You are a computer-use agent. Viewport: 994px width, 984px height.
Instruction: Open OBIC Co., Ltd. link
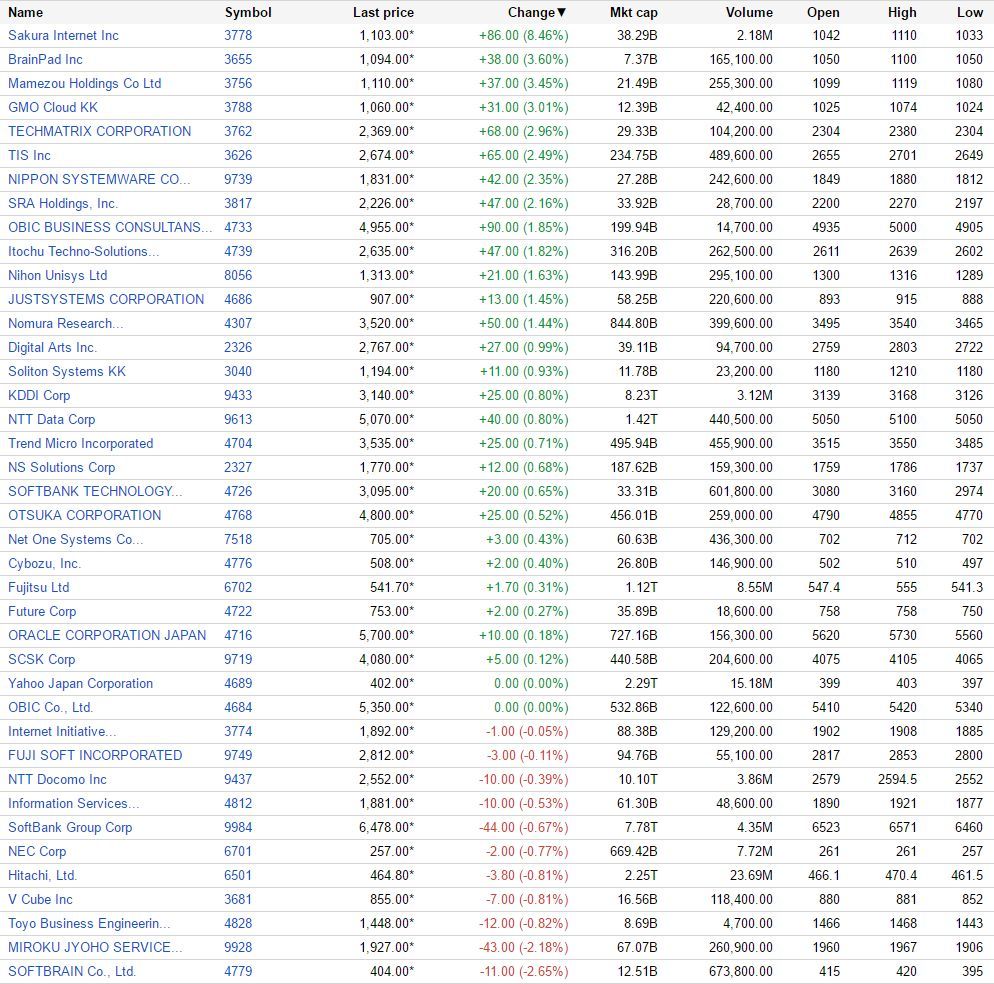tap(50, 708)
